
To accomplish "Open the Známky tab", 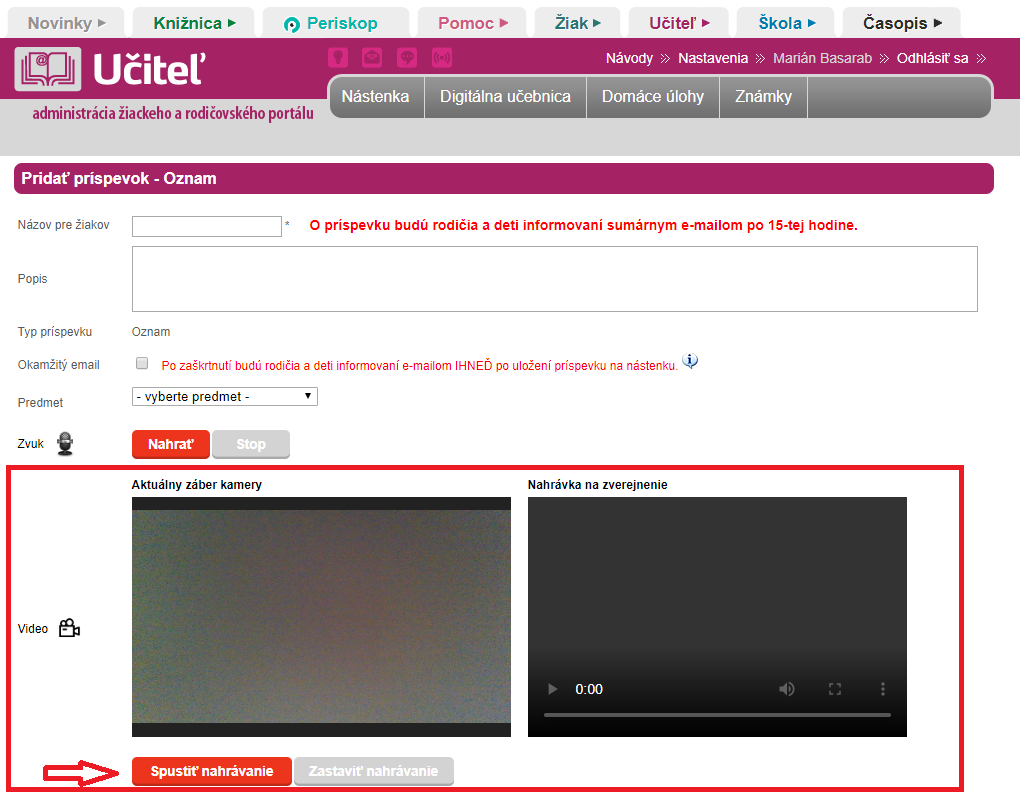I will [763, 97].
